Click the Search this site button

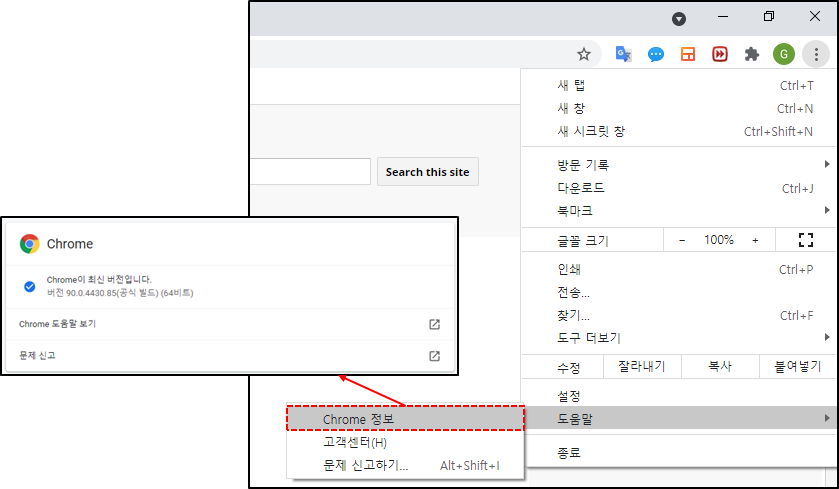(428, 172)
